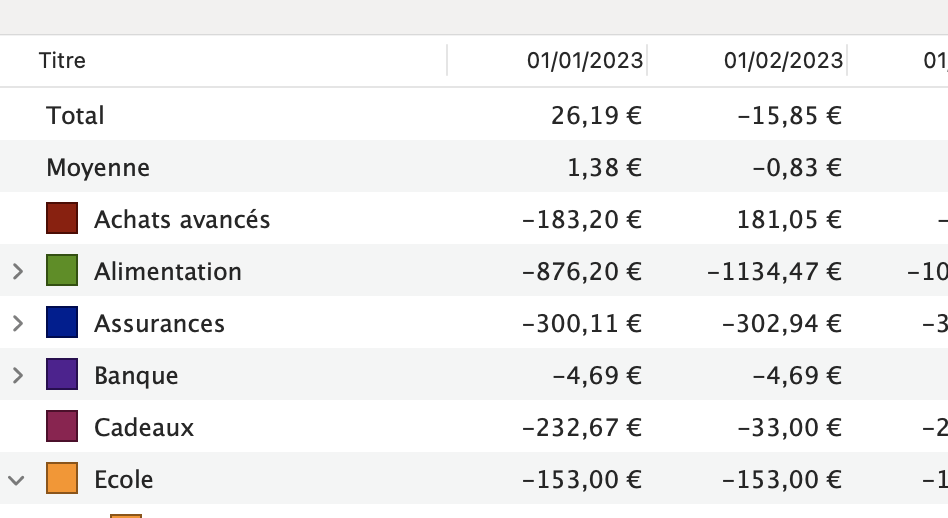Click the purple Banque color swatch
This screenshot has height=518, width=948.
pos(62,374)
